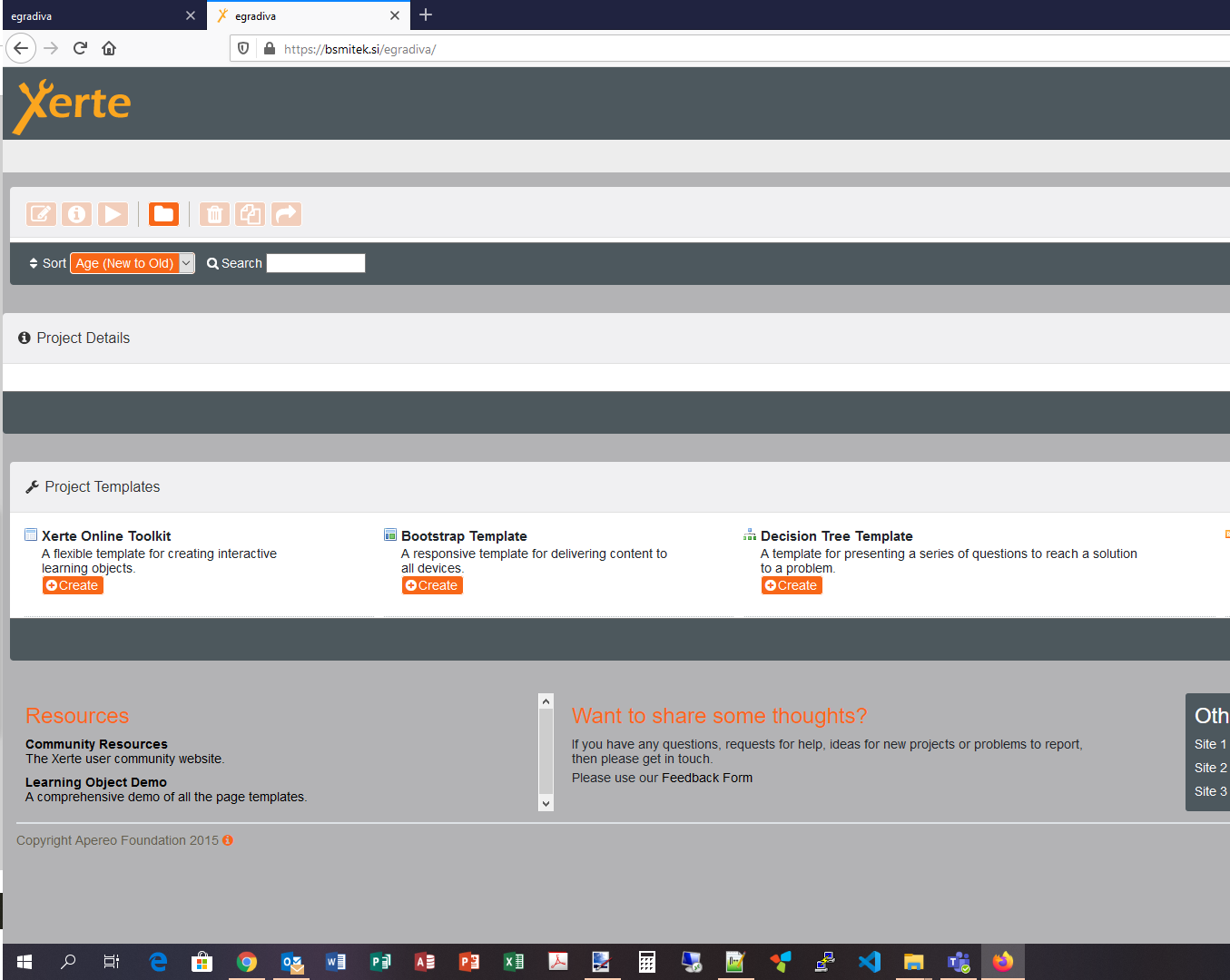Go back in browser history
The width and height of the screenshot is (1230, 980).
click(x=21, y=48)
